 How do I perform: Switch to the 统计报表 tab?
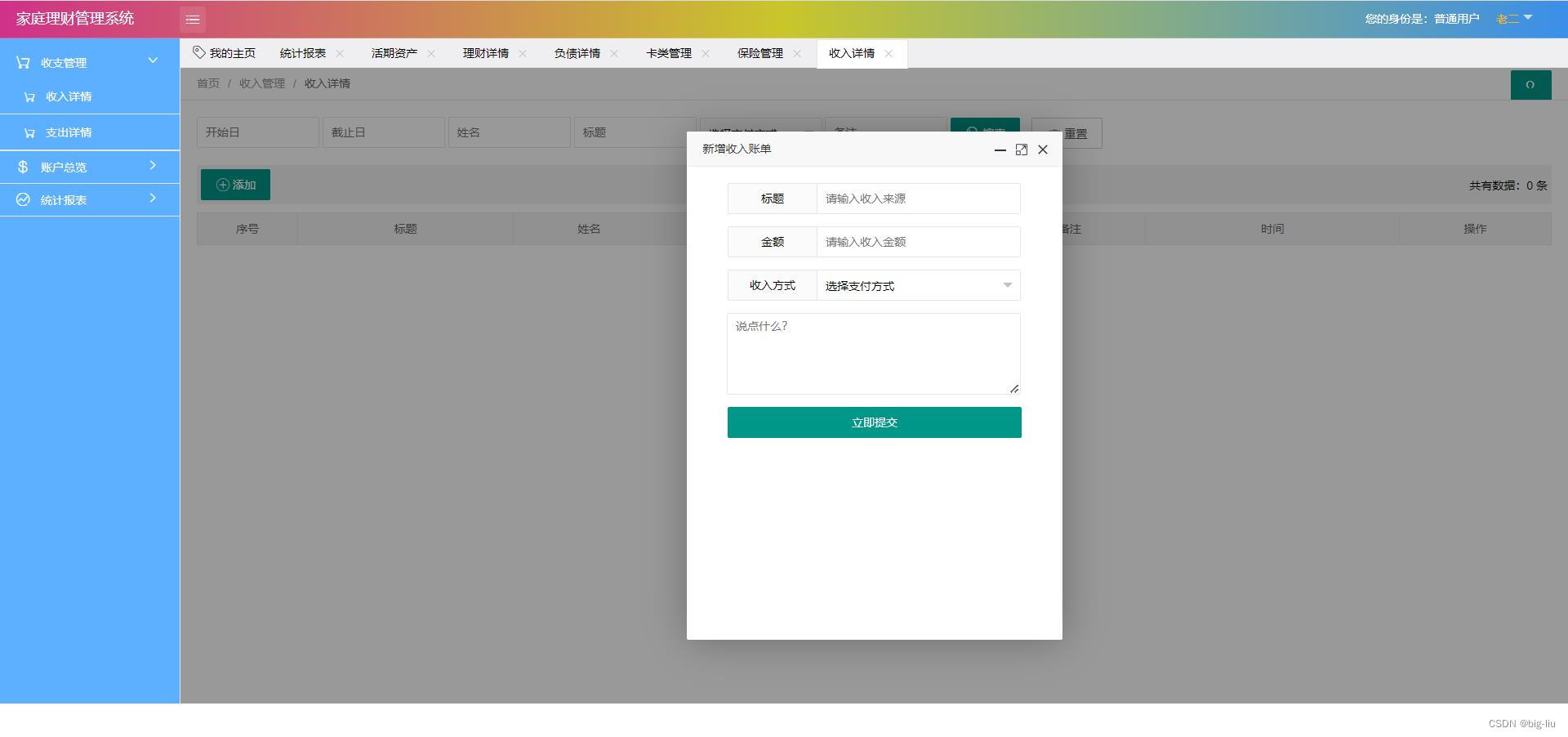[303, 53]
